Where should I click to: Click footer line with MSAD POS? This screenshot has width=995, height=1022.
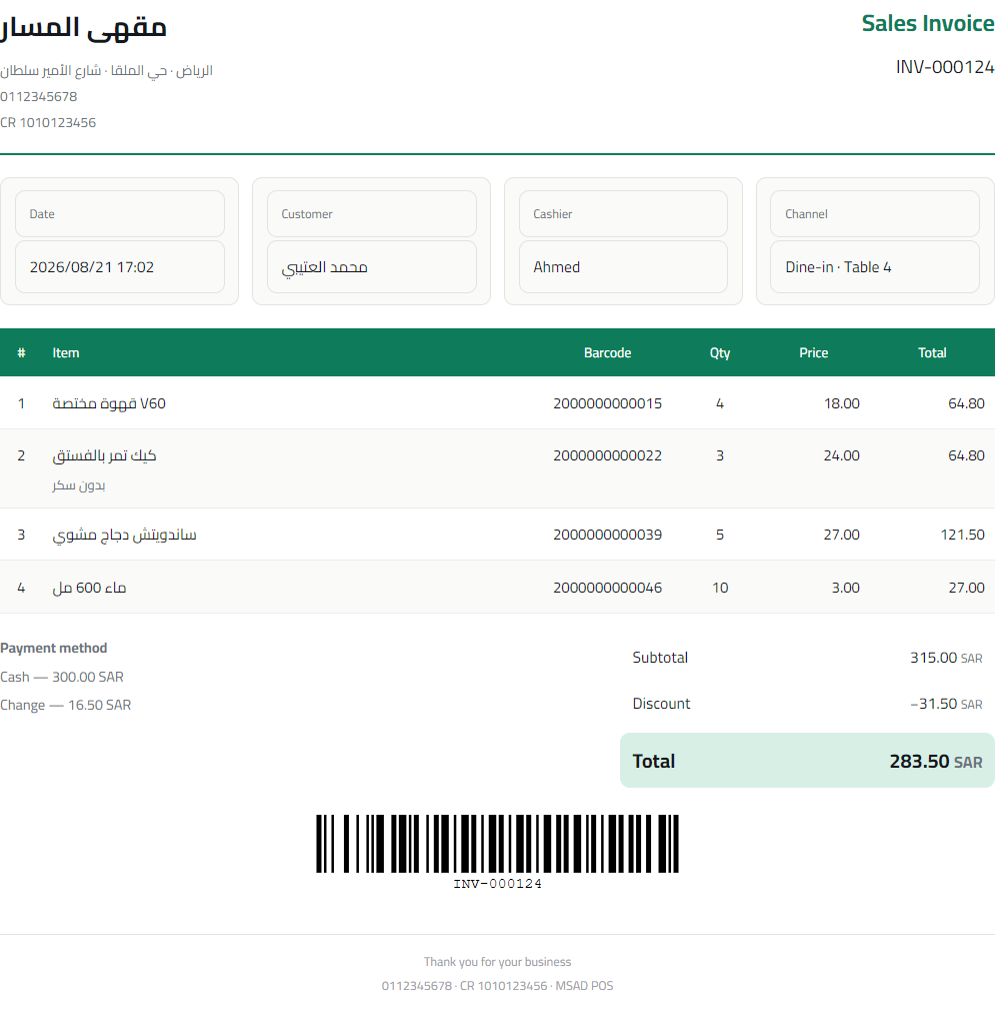click(x=497, y=986)
